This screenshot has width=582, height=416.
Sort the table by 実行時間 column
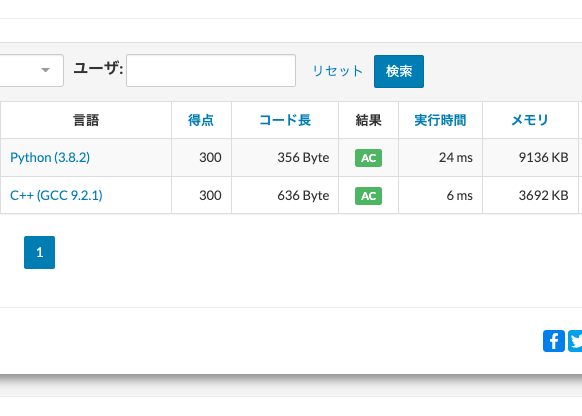pyautogui.click(x=440, y=120)
